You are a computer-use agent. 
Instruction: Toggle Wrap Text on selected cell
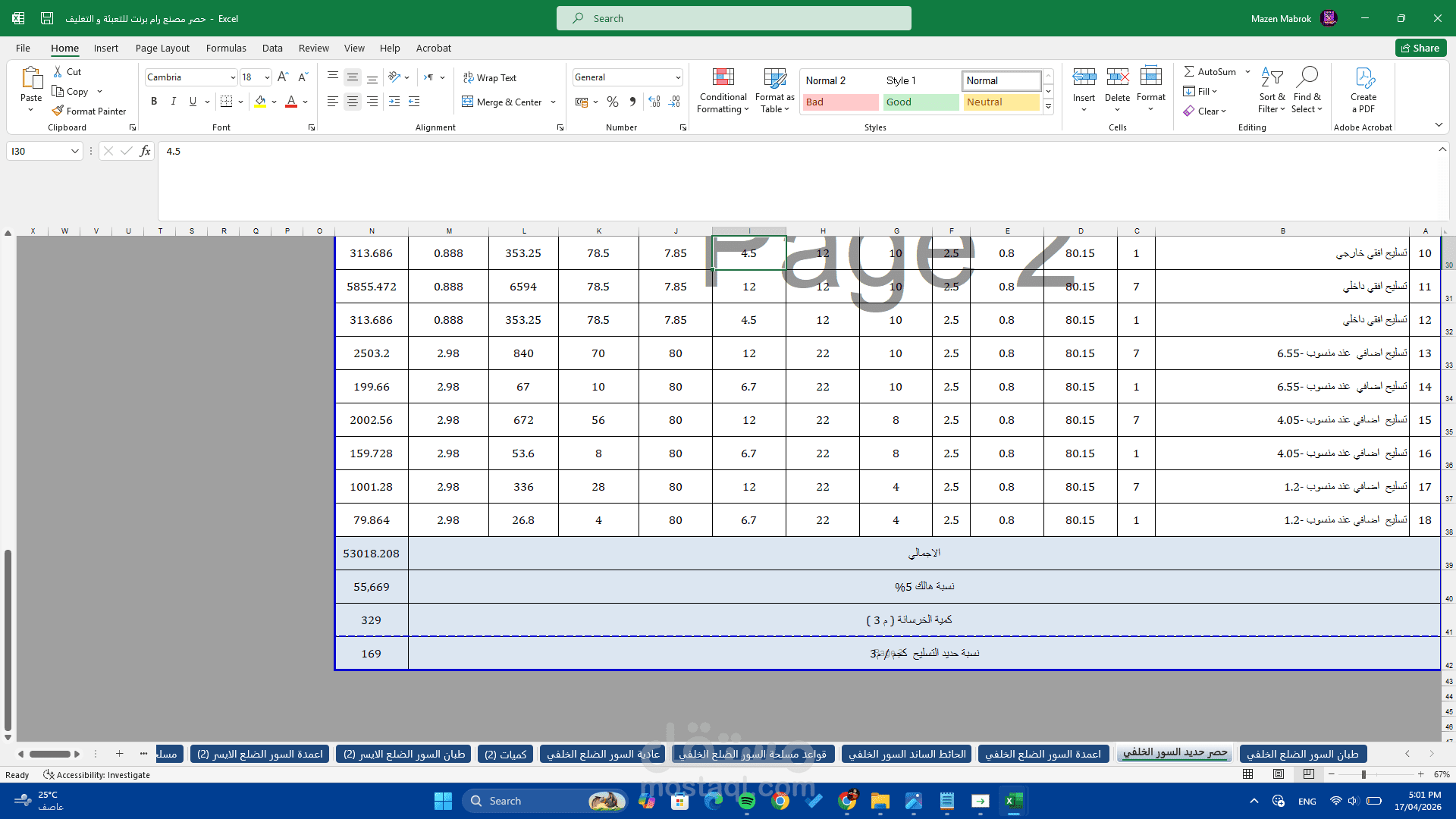[490, 77]
